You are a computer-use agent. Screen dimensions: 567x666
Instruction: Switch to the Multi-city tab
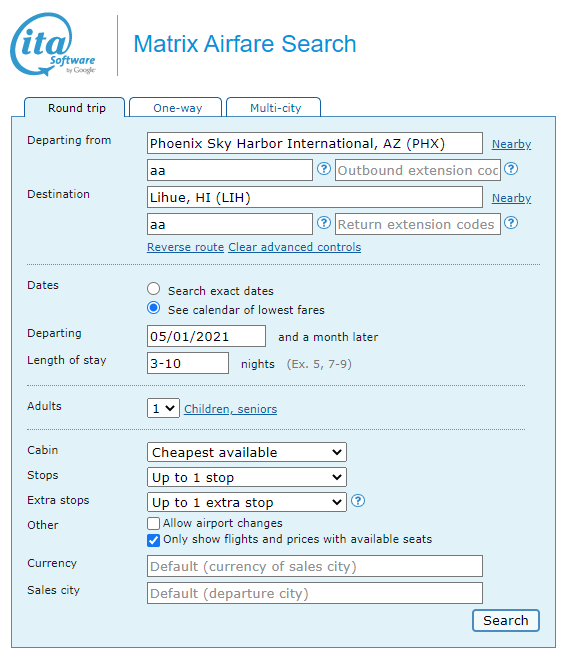click(274, 107)
